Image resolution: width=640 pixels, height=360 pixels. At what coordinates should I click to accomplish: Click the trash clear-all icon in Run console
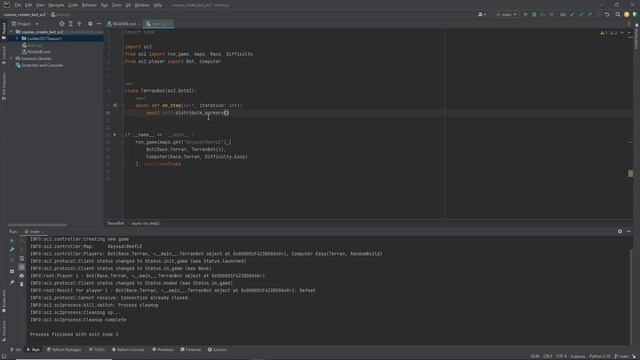click(22, 284)
